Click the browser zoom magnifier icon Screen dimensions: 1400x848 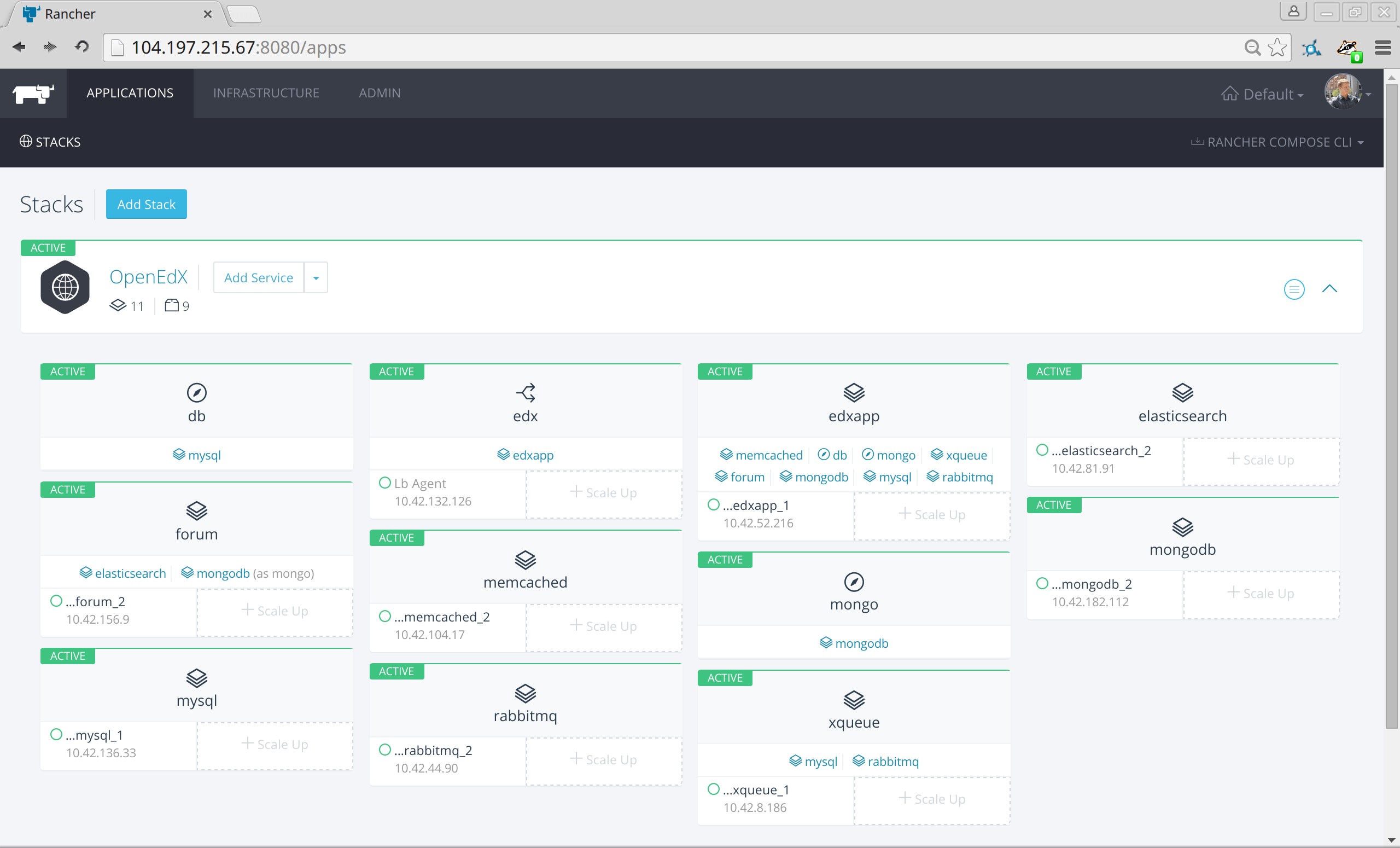[1252, 48]
